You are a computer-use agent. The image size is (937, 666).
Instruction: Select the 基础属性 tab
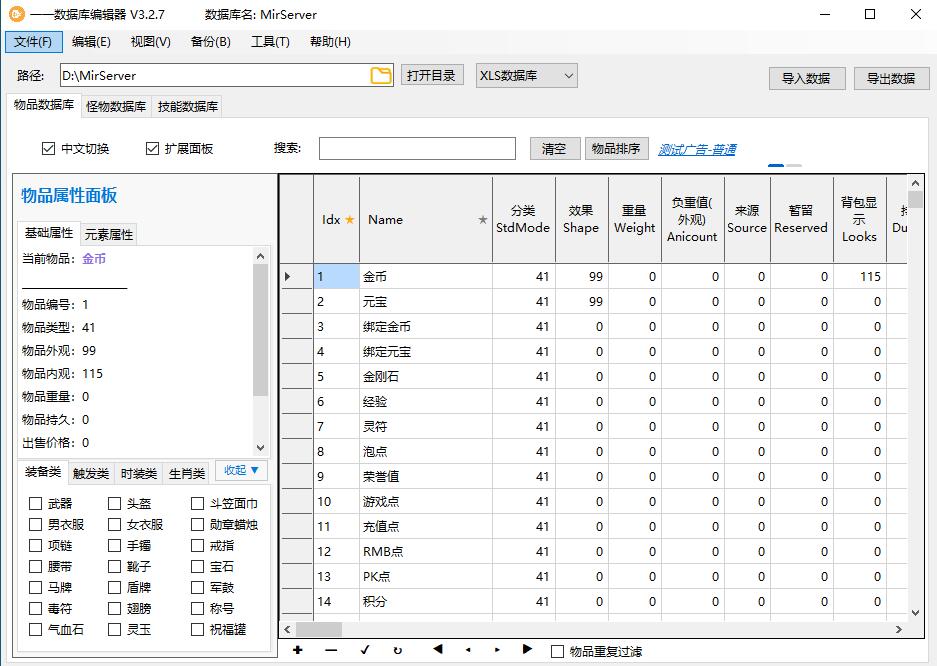[49, 232]
